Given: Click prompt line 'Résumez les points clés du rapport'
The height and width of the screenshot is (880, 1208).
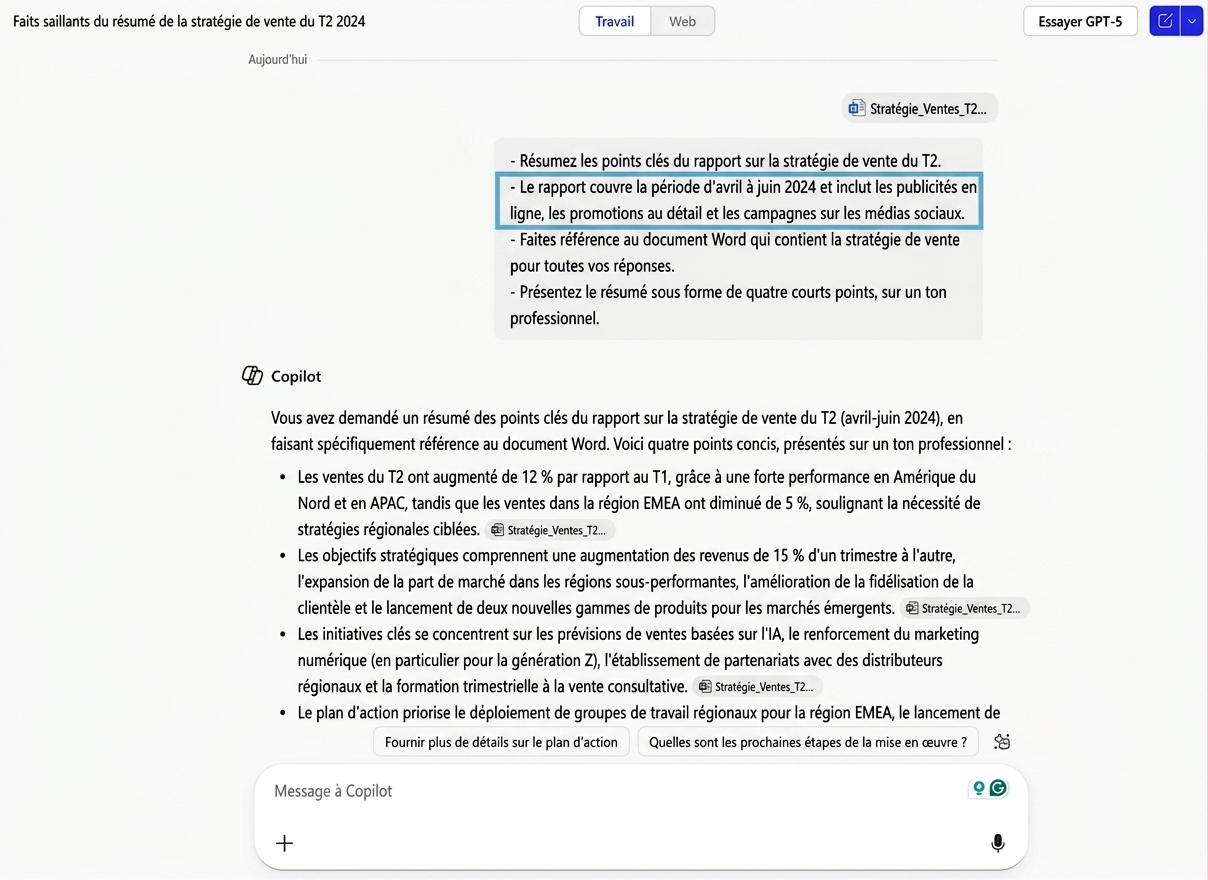Looking at the screenshot, I should (x=726, y=161).
